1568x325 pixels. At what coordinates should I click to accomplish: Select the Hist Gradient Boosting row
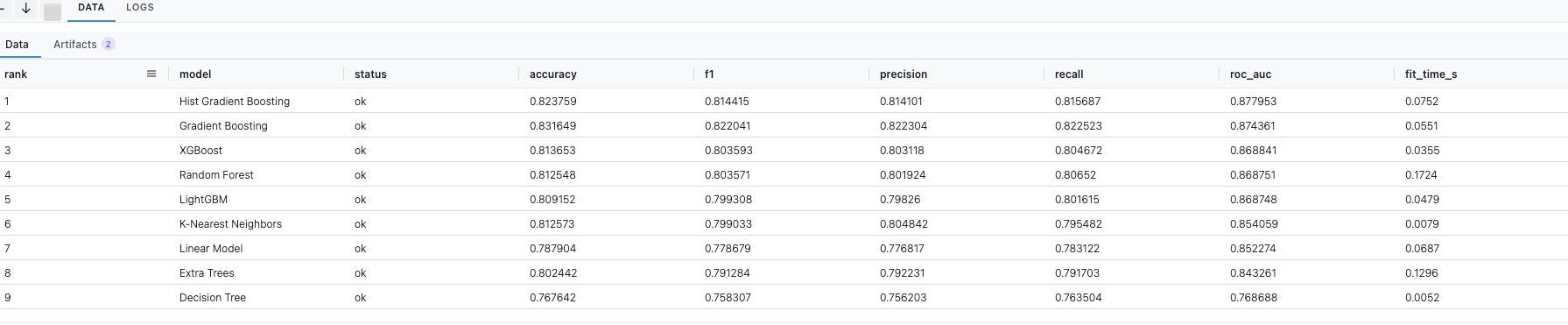pos(784,101)
